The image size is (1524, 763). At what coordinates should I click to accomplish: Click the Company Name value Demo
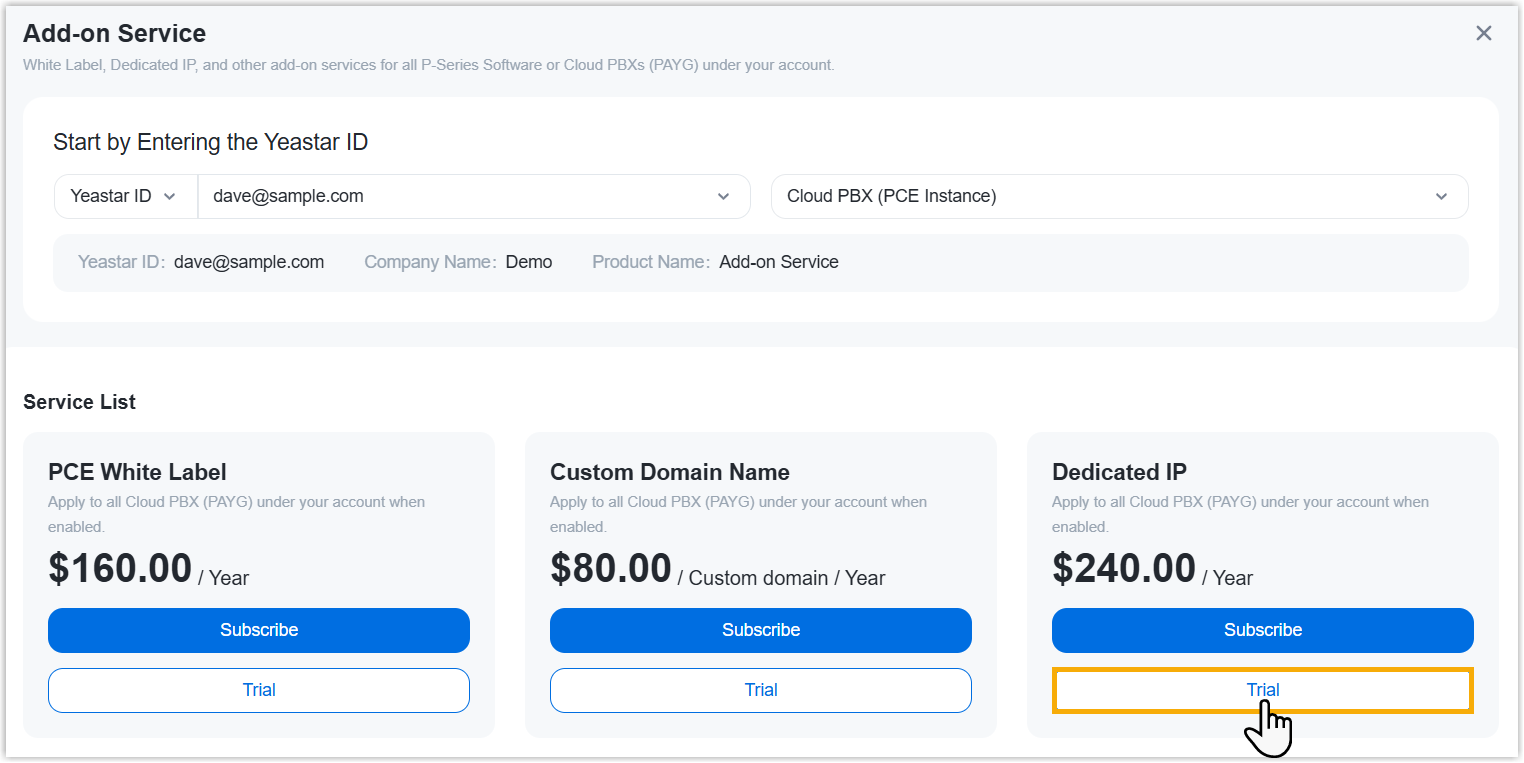[x=529, y=262]
